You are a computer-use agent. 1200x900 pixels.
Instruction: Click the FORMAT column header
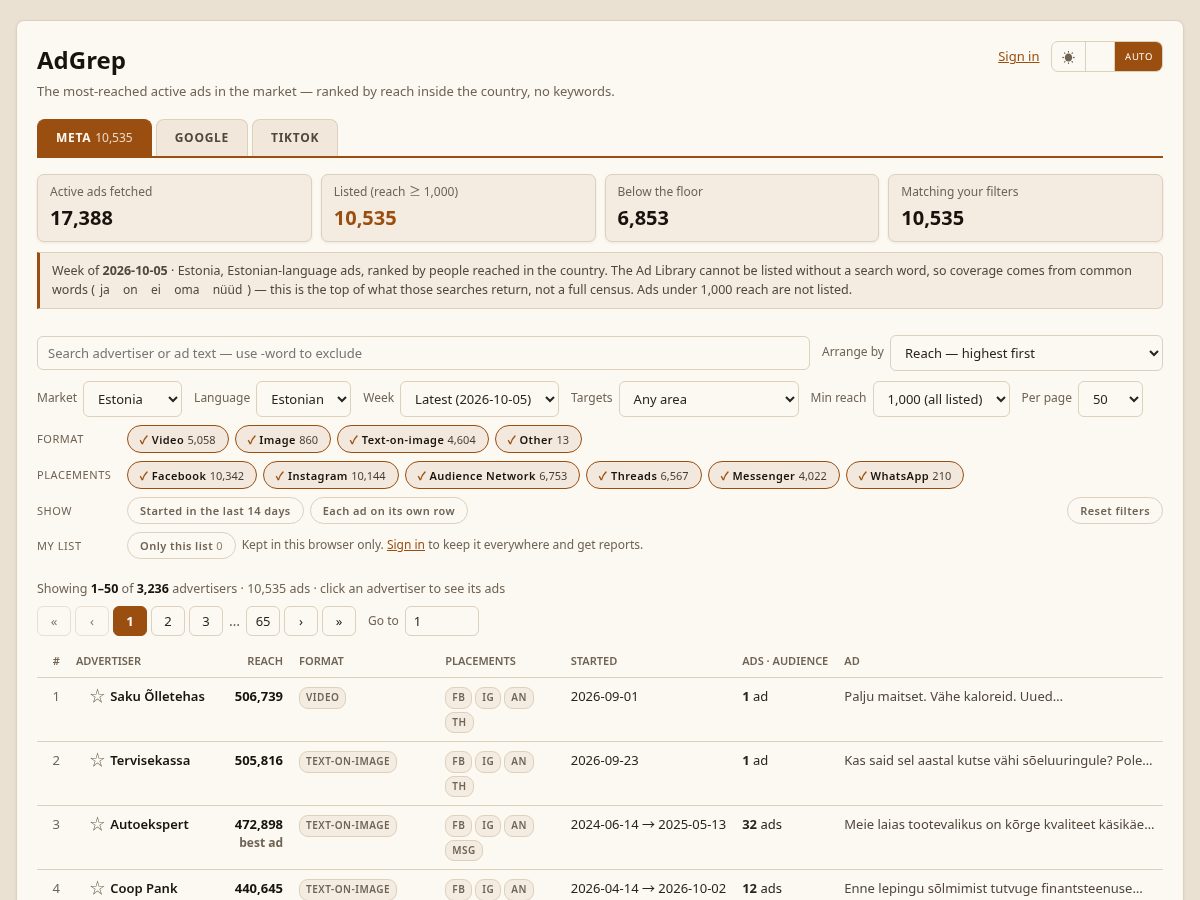coord(321,661)
